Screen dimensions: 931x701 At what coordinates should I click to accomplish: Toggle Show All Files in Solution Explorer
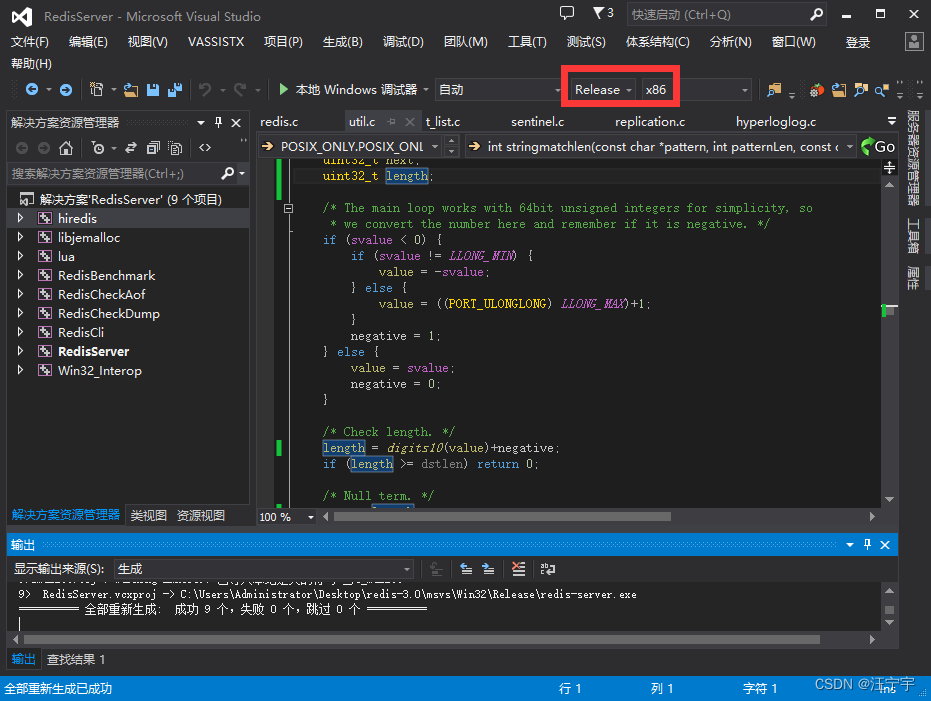175,148
